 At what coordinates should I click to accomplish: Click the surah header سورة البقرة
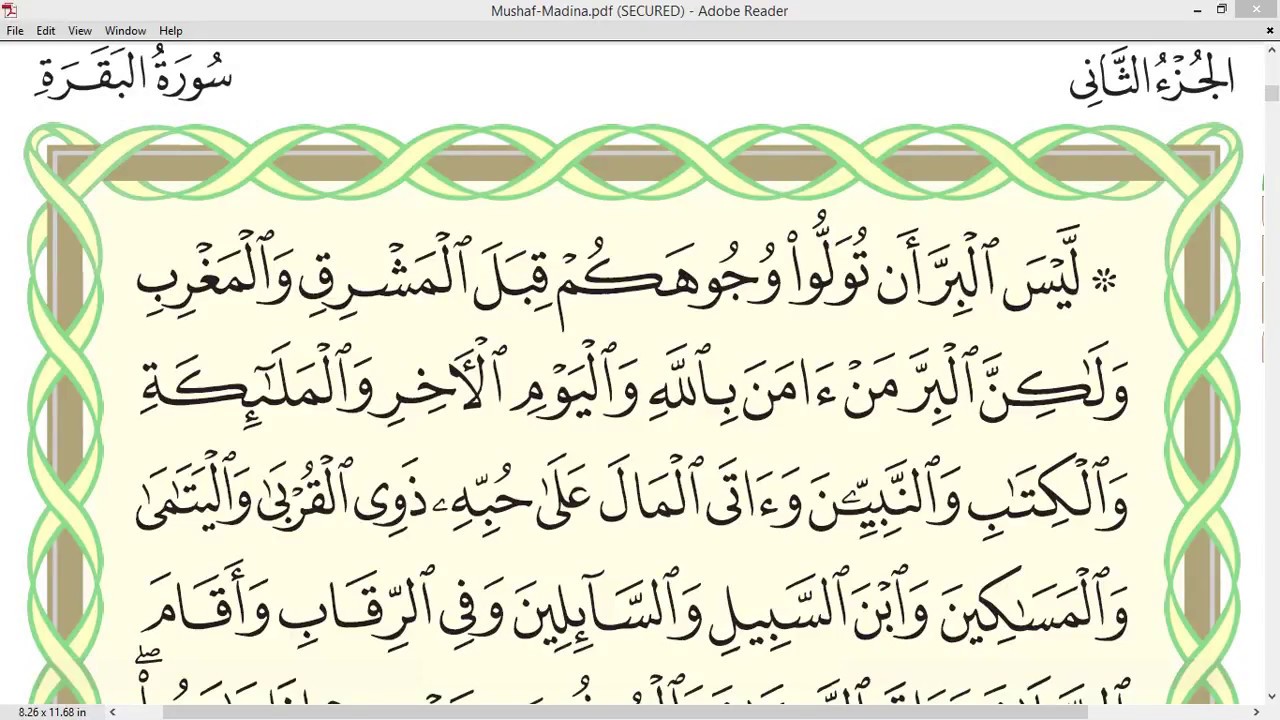[x=134, y=77]
